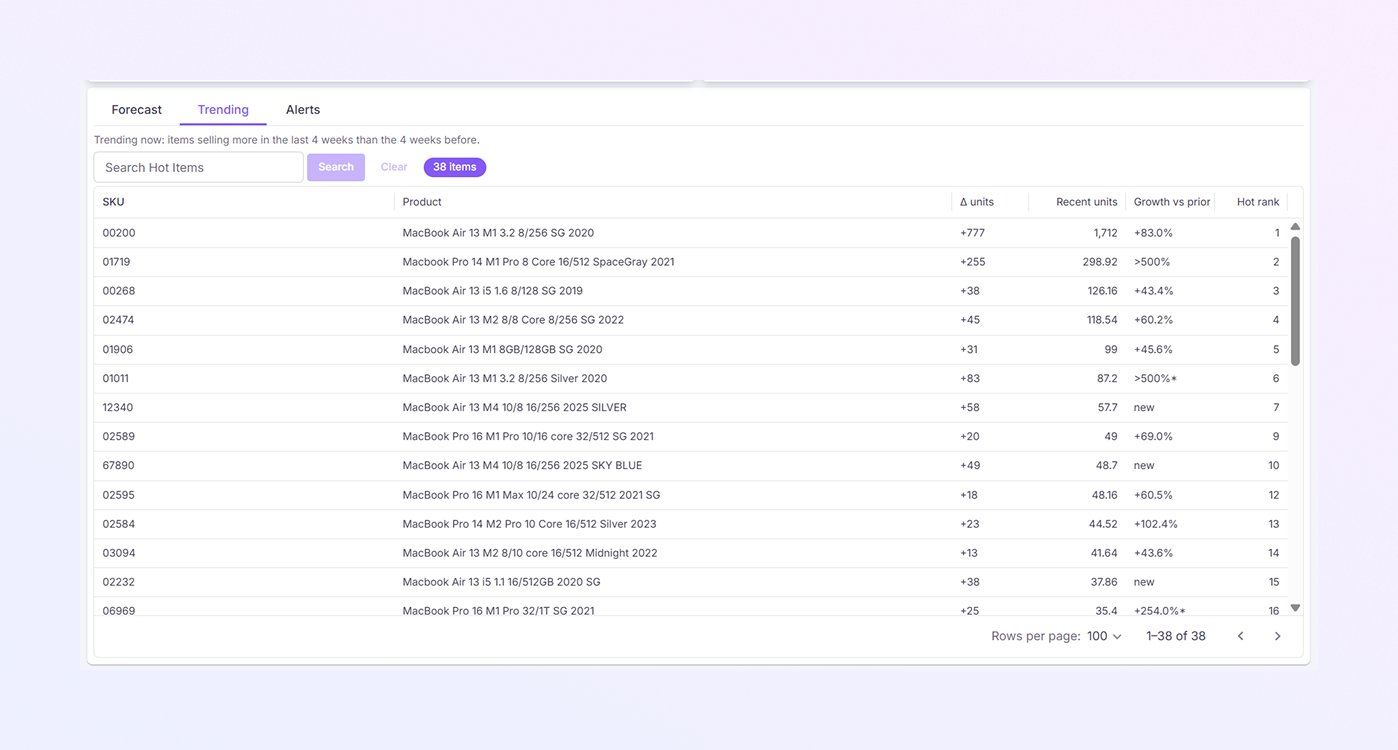Click the 118.54 recent units value
This screenshot has width=1398, height=750.
[1102, 320]
